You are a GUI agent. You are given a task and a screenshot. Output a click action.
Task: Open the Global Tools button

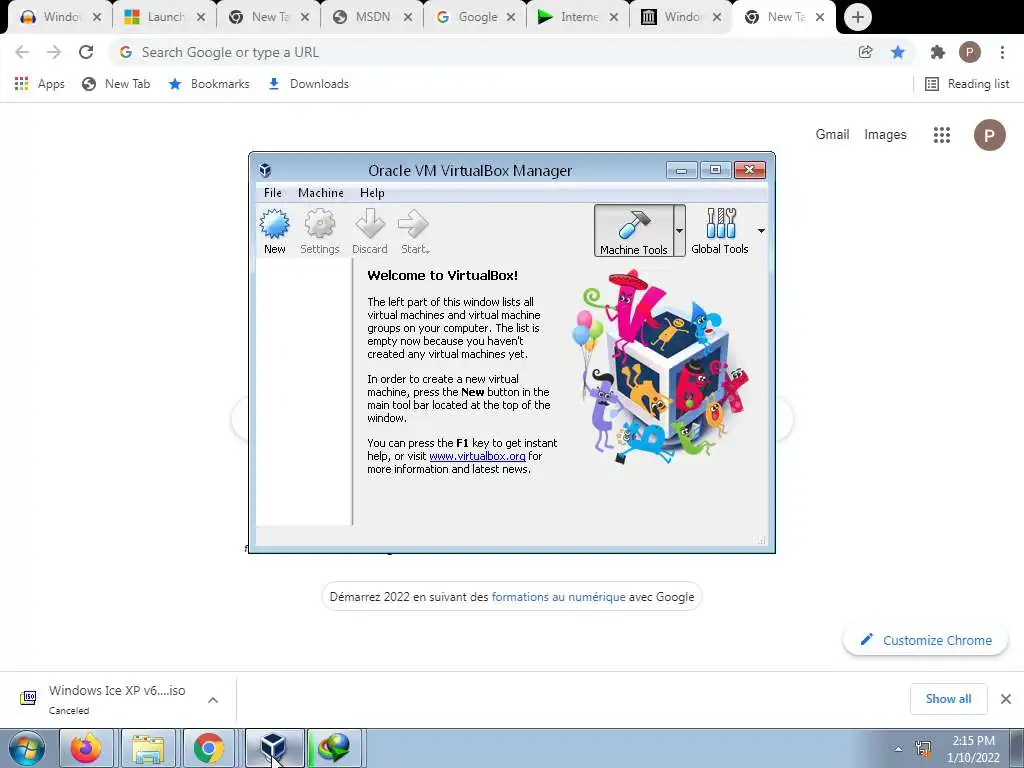pos(720,231)
